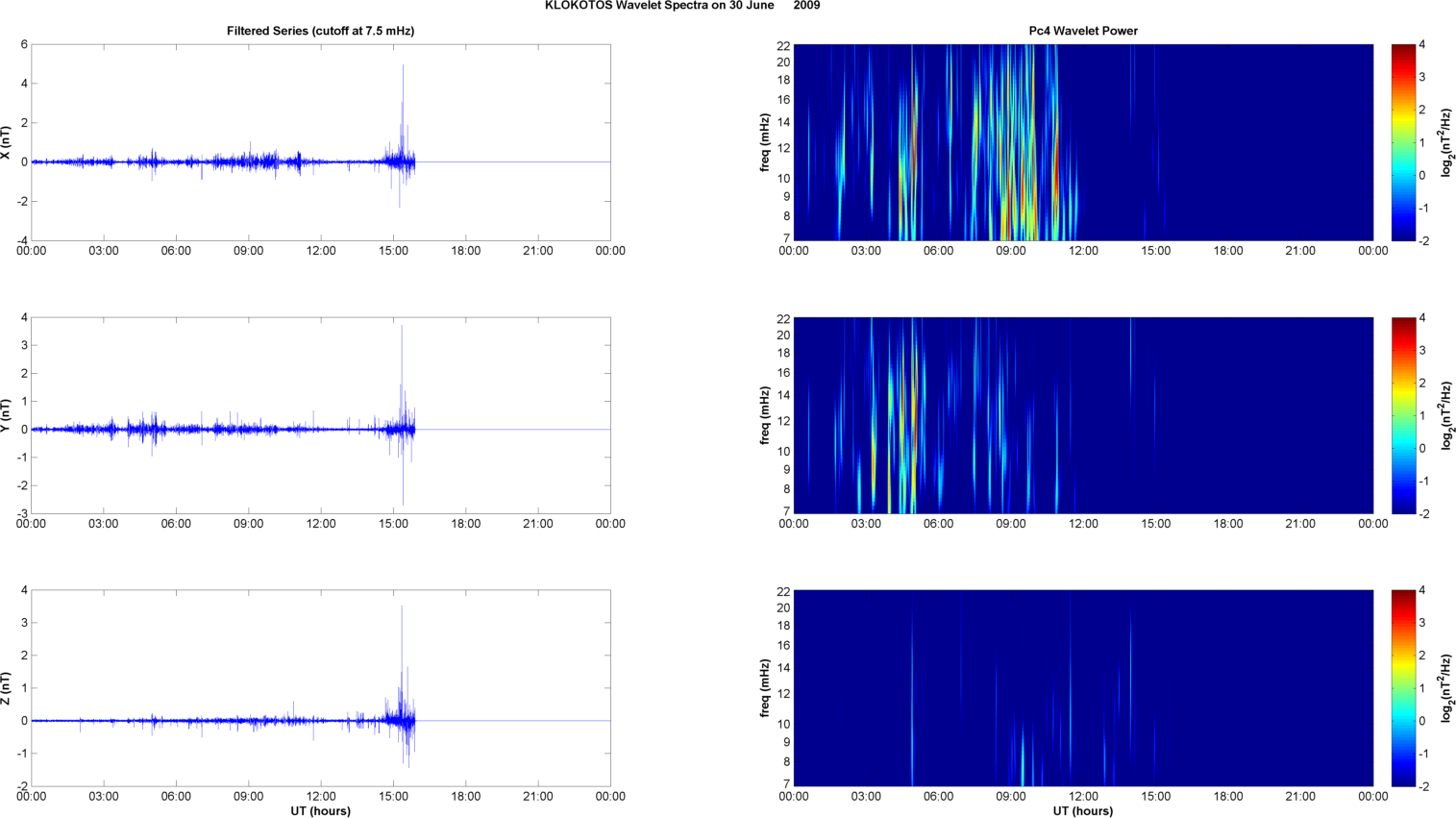Viewport: 1456px width, 818px height.
Task: Click the top X-component wavelet spectrogram
Action: [1083, 142]
